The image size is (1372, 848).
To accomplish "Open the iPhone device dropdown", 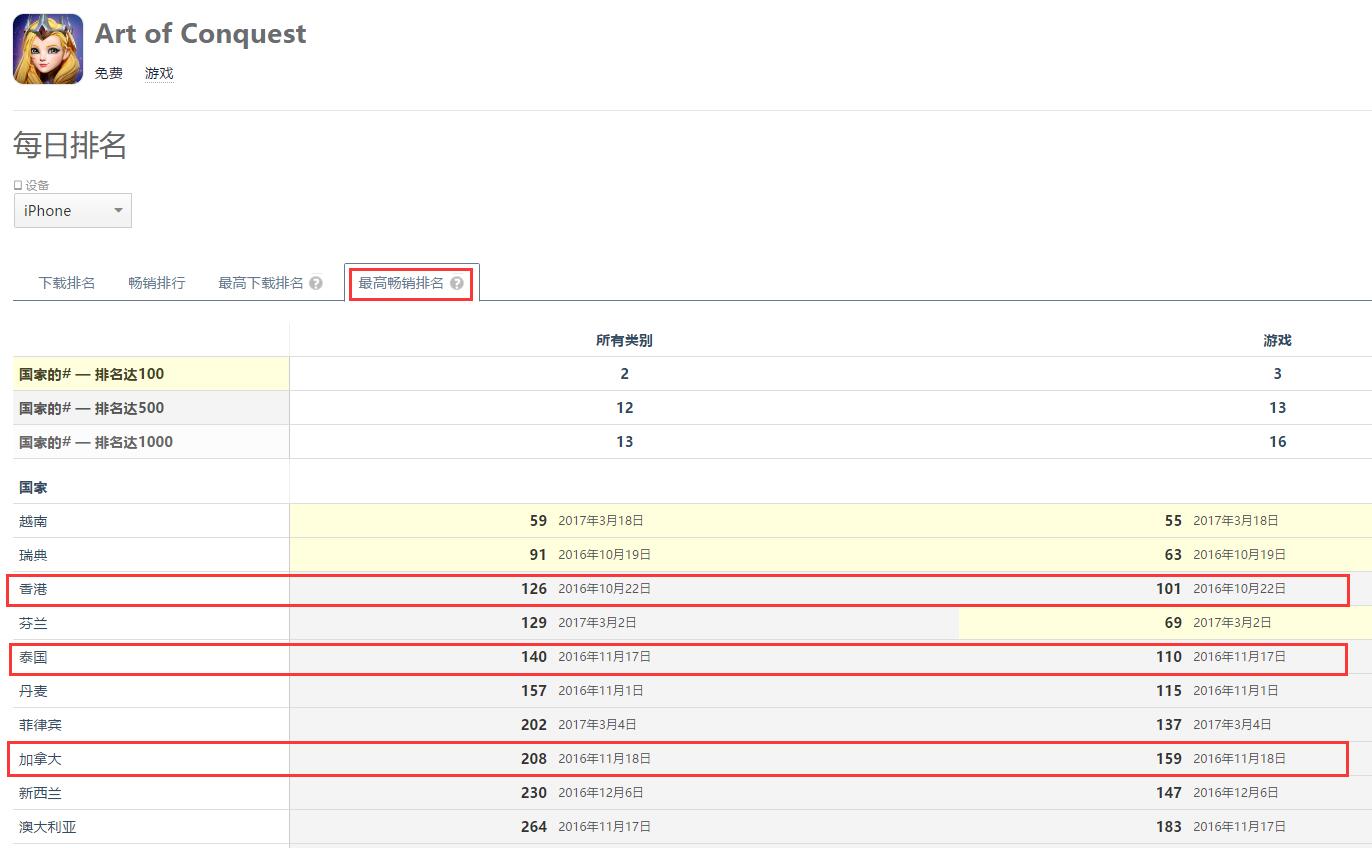I will tap(72, 211).
